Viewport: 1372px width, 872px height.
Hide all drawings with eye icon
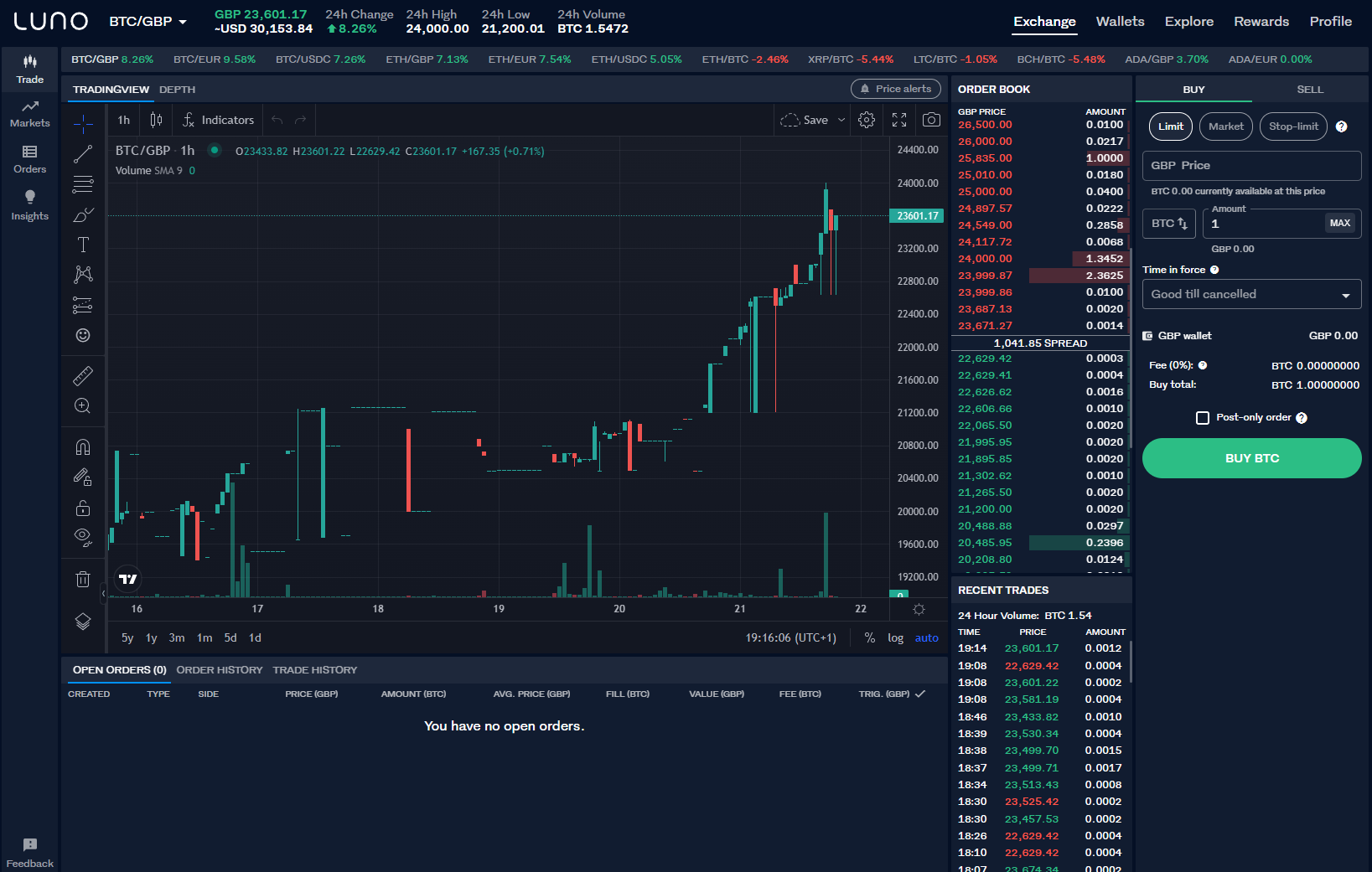[83, 537]
